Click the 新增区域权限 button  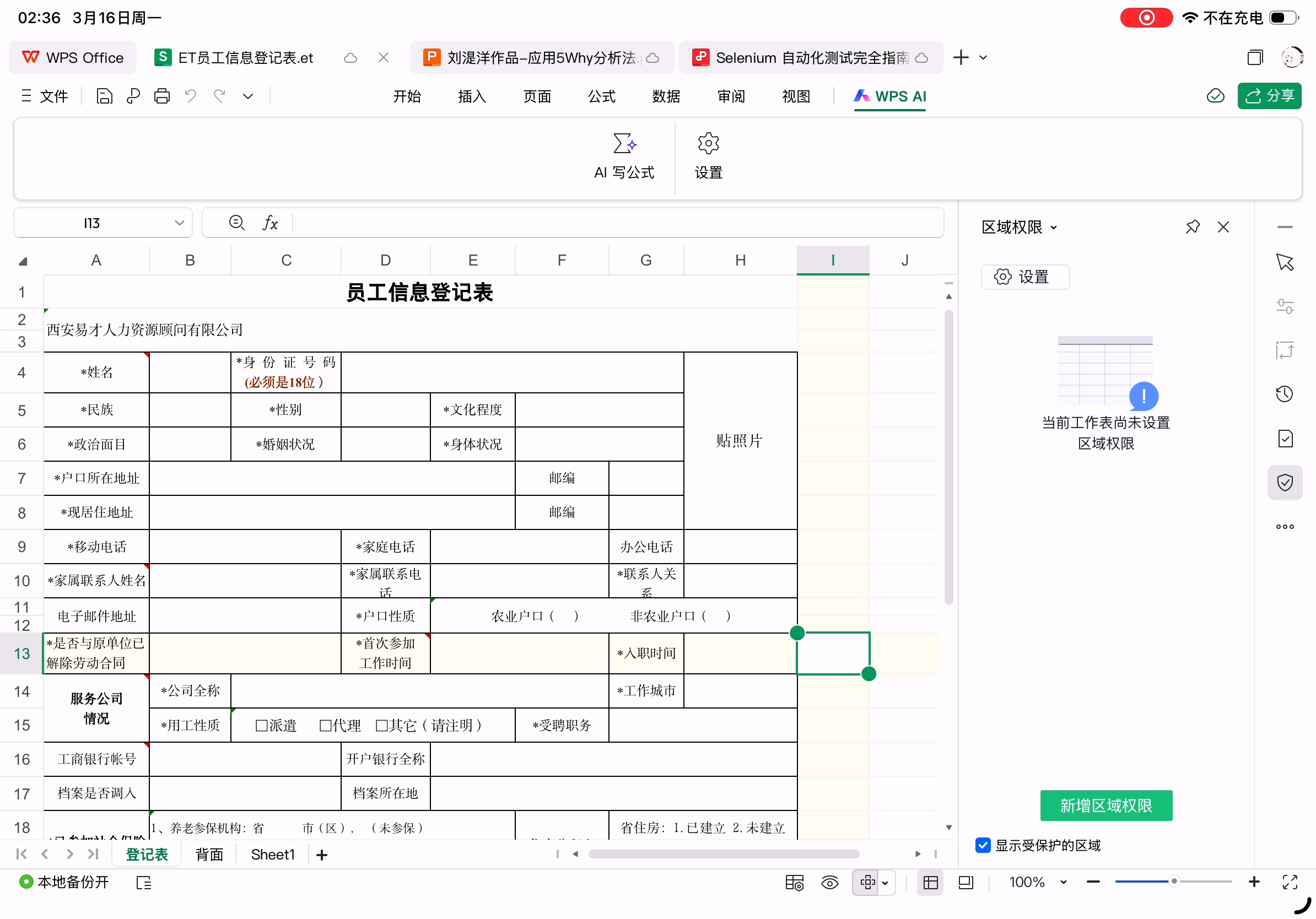(1105, 805)
